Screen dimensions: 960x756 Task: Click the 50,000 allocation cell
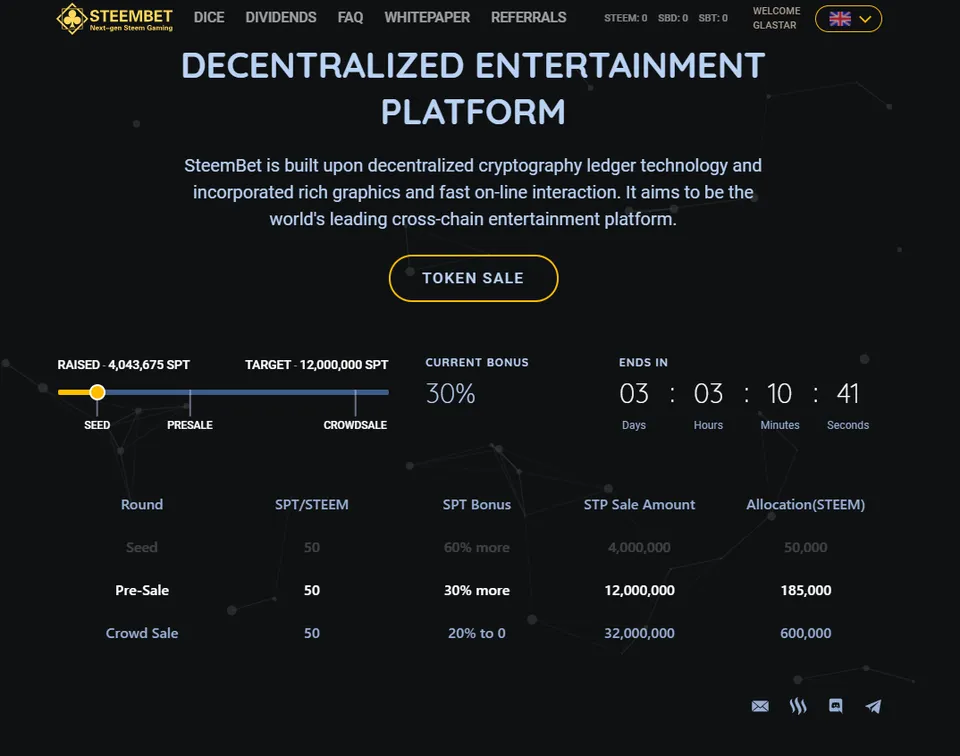click(x=806, y=547)
